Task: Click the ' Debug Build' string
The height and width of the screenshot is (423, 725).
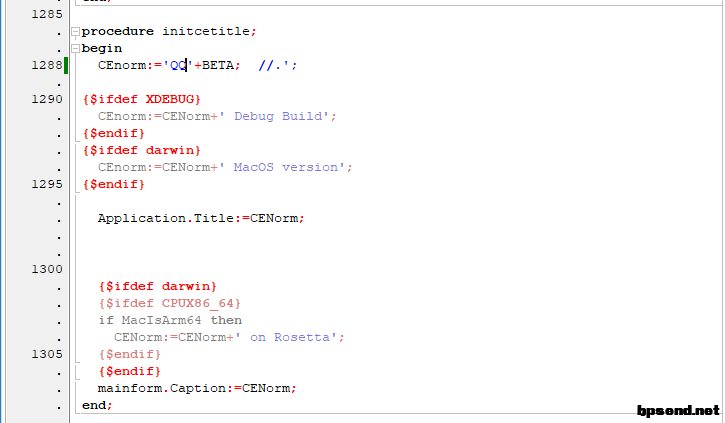Action: 277,116
